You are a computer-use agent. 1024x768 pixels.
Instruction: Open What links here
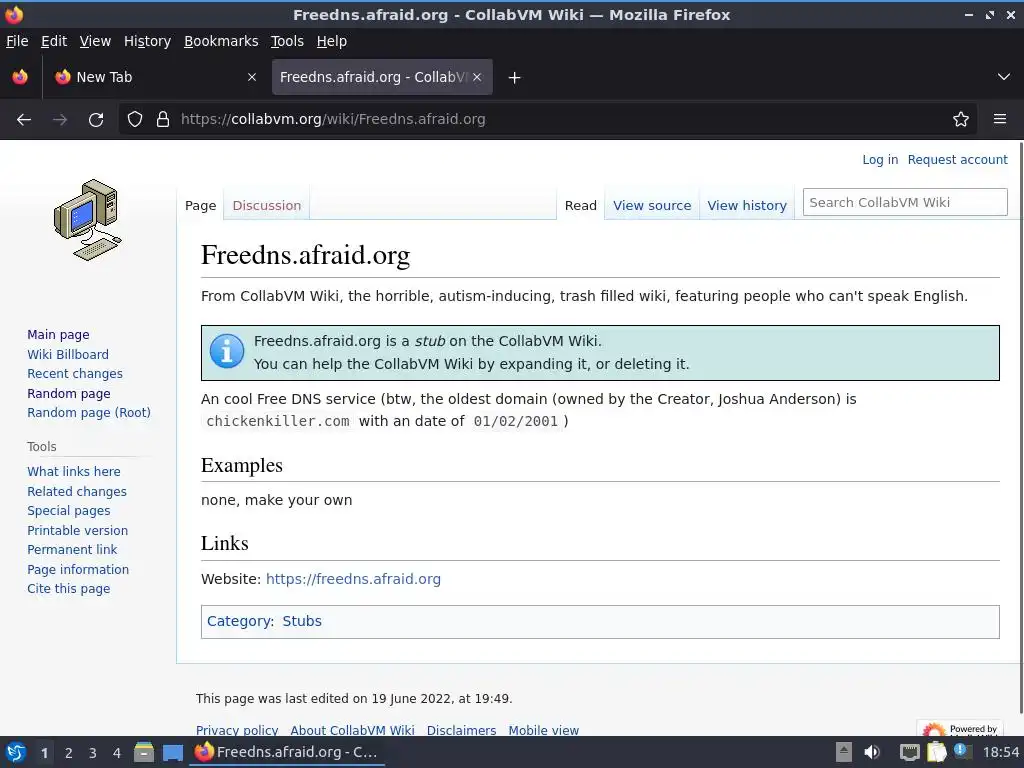point(74,472)
